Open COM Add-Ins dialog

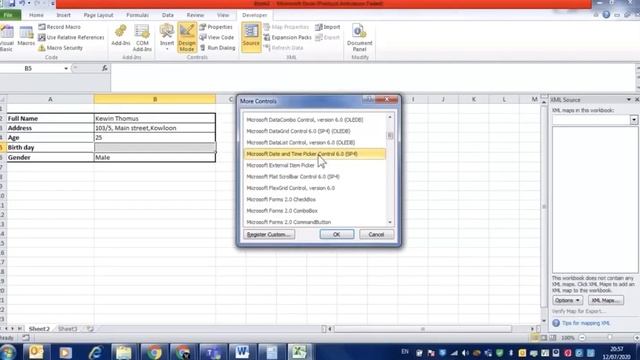(142, 38)
